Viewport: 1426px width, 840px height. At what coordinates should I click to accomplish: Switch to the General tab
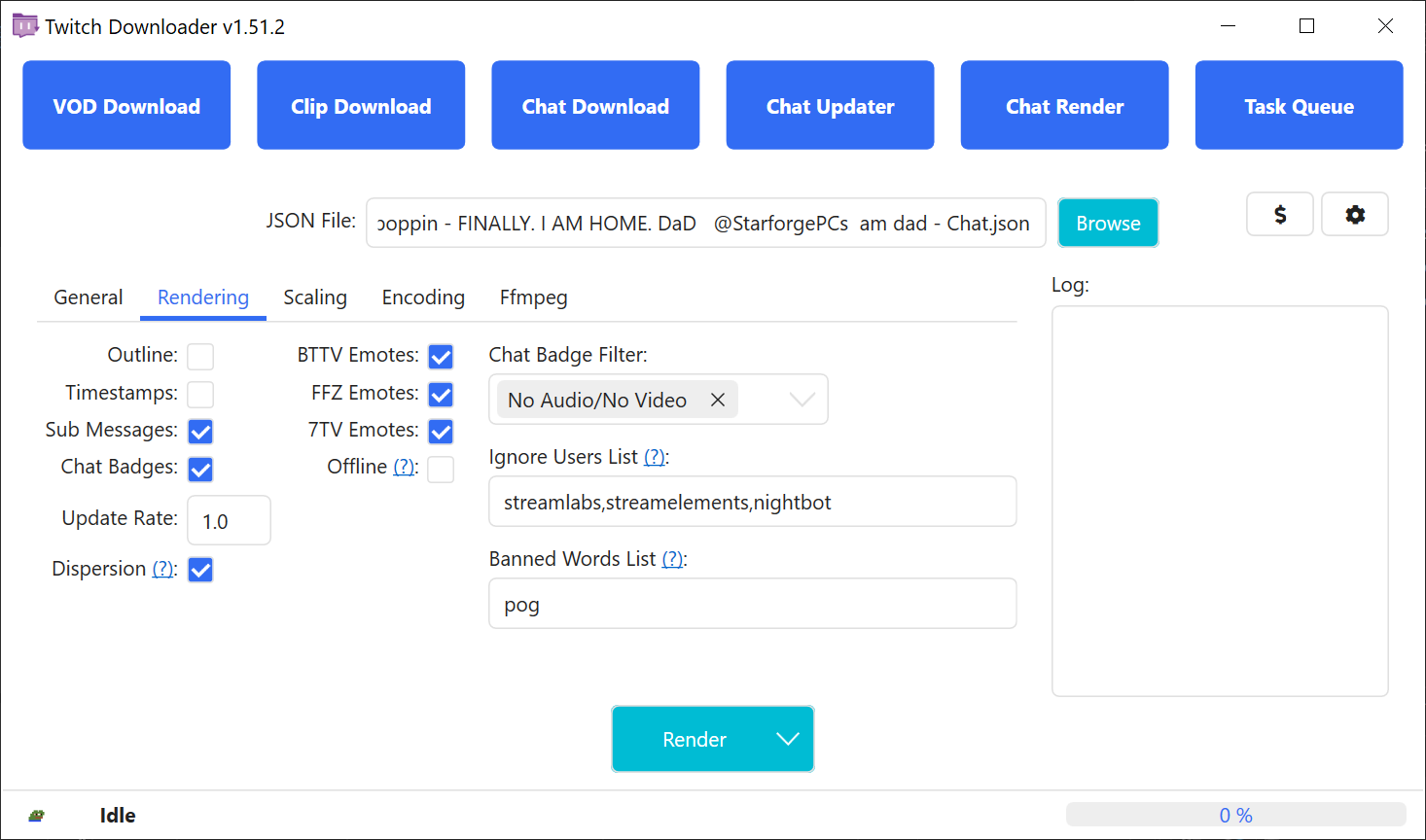[89, 297]
